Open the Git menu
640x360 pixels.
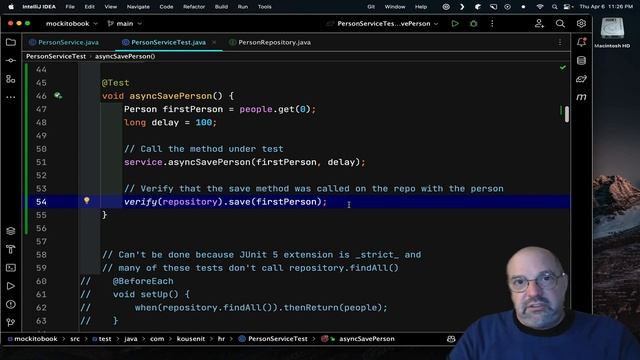371,7
